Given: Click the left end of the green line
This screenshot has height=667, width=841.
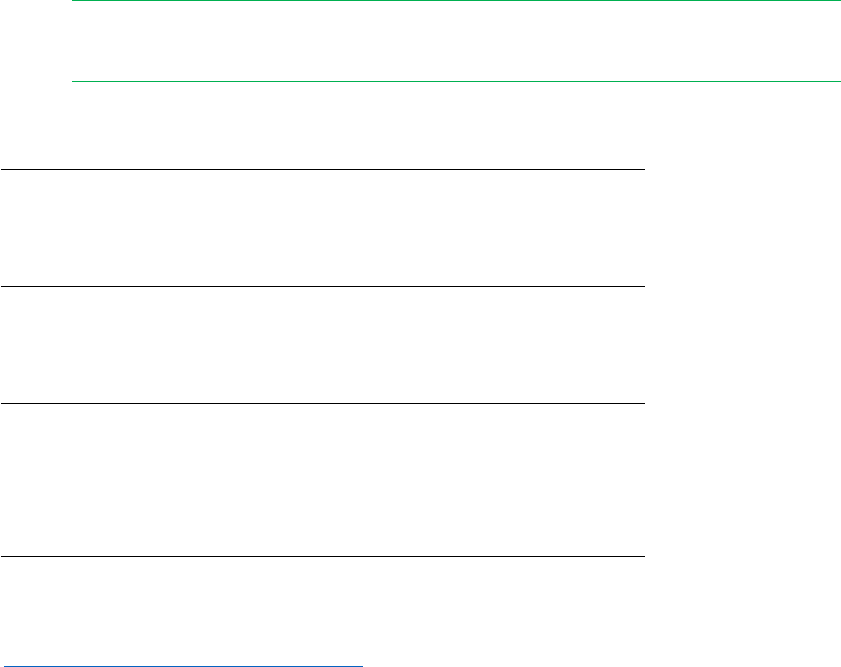Looking at the screenshot, I should [76, 1].
